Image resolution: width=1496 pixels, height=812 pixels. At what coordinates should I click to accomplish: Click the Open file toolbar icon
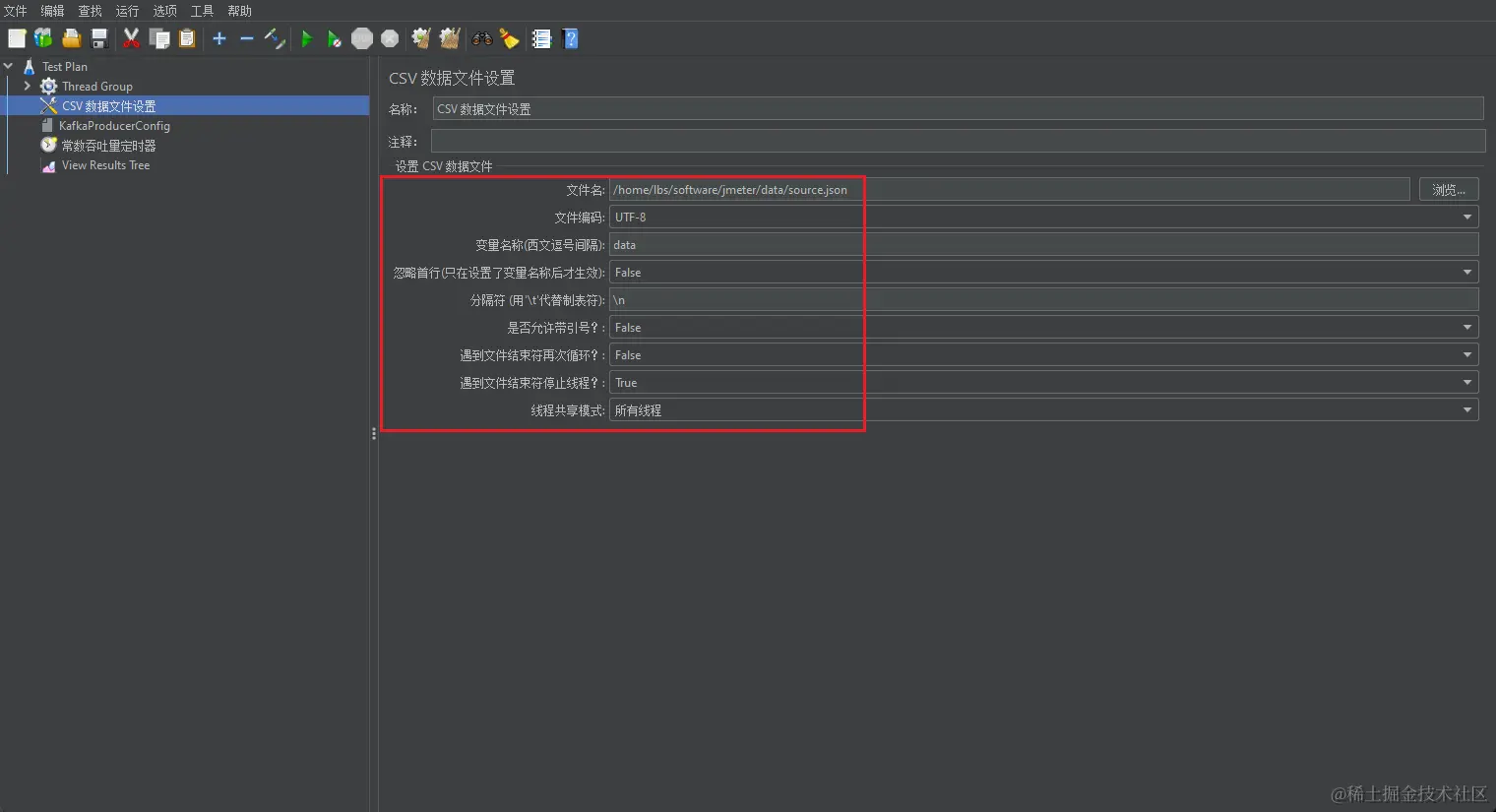click(71, 38)
